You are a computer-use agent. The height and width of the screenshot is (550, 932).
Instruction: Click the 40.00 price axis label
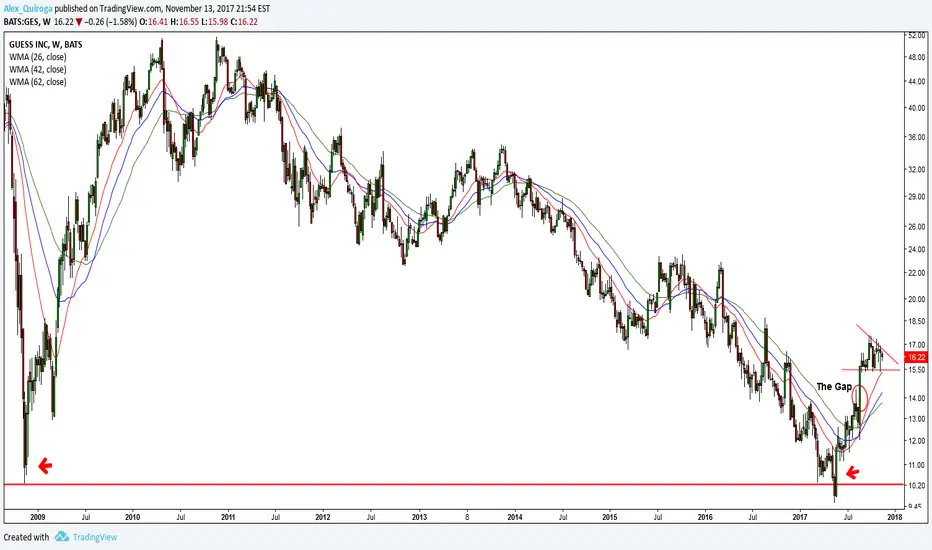916,108
